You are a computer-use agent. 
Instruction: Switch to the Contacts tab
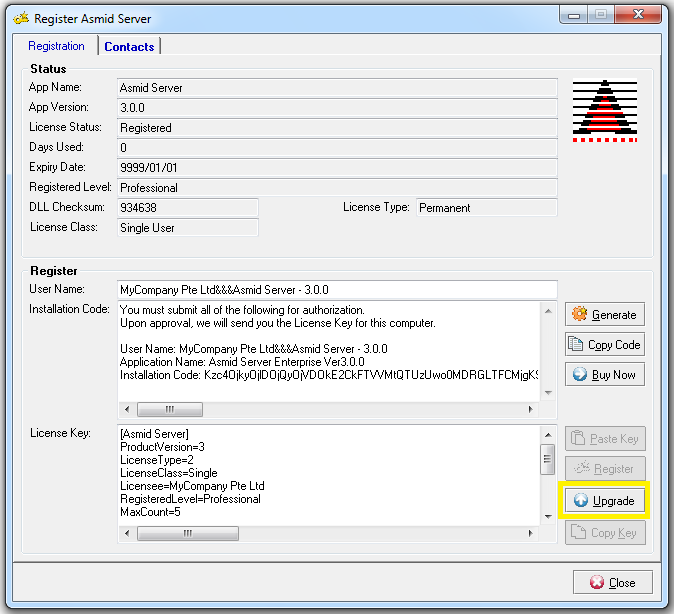[x=129, y=47]
